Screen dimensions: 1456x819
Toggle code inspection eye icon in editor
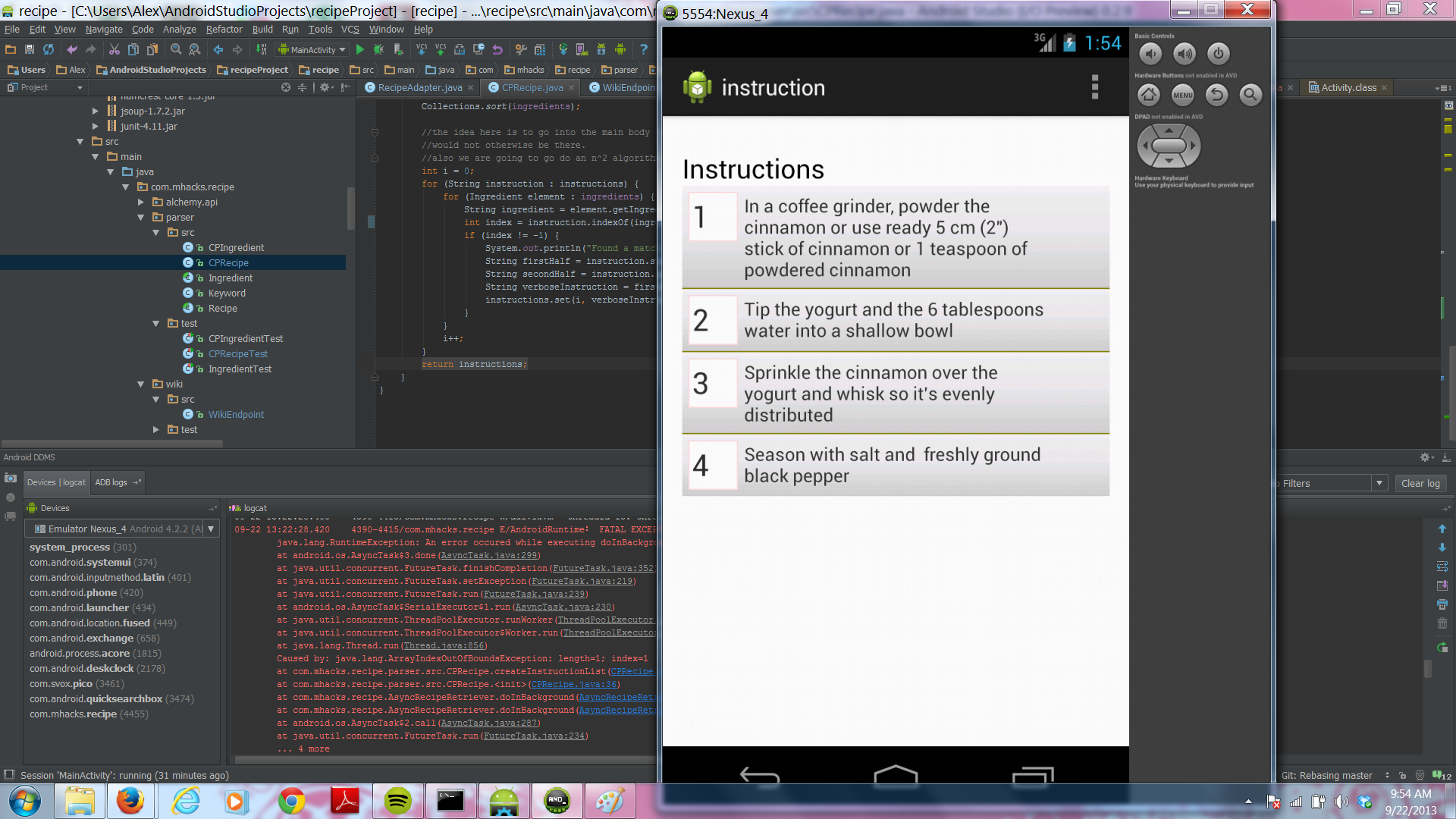(1448, 105)
